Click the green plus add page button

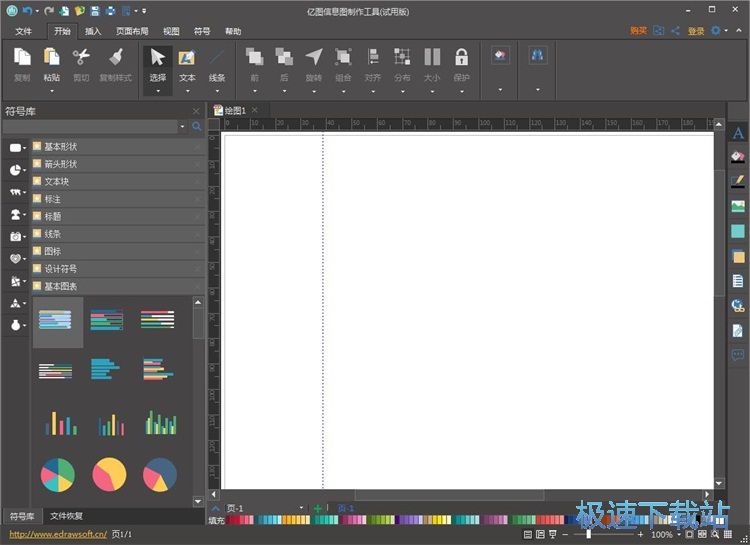318,509
